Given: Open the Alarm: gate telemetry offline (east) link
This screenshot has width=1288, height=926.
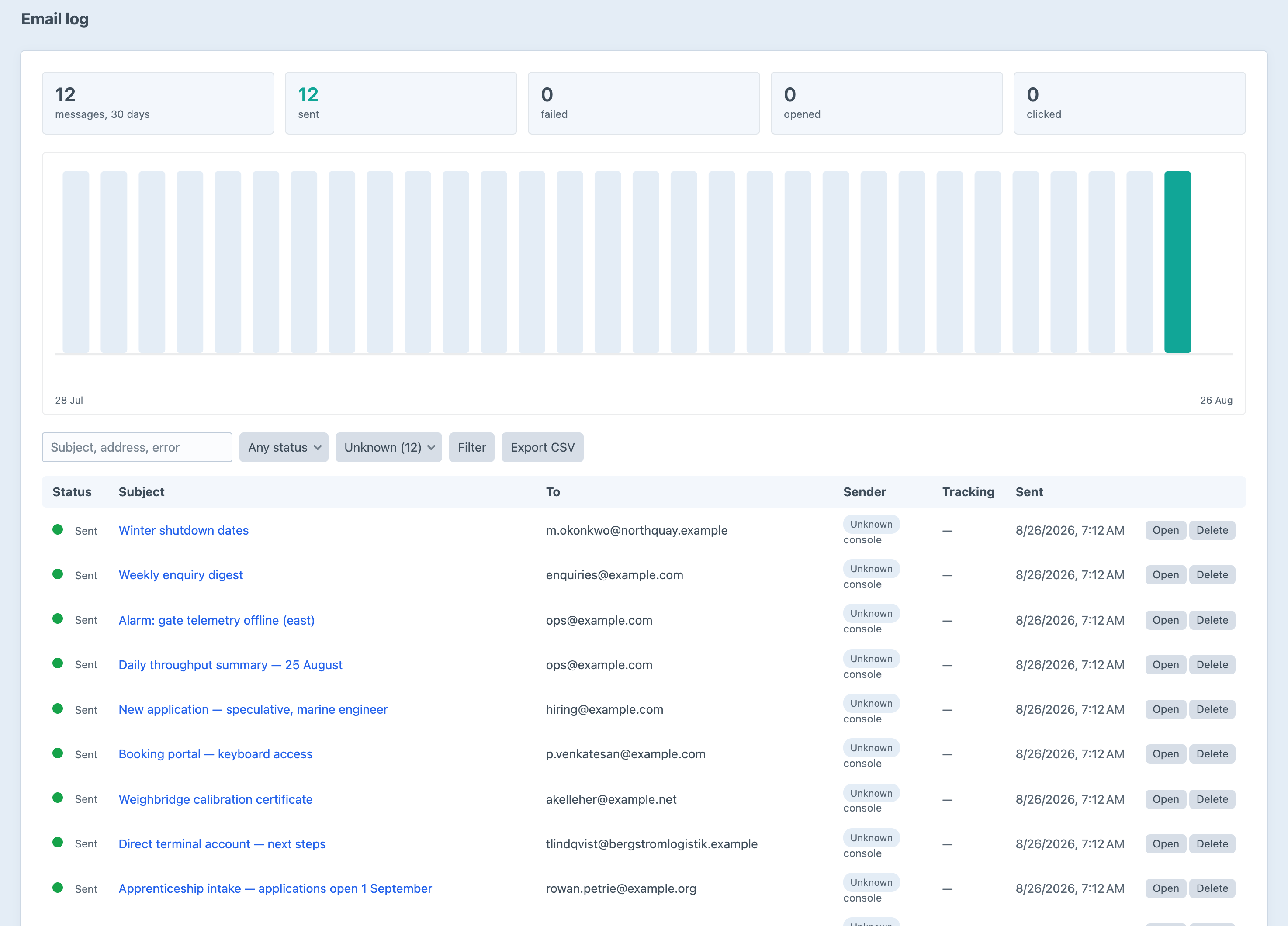Looking at the screenshot, I should [216, 621].
